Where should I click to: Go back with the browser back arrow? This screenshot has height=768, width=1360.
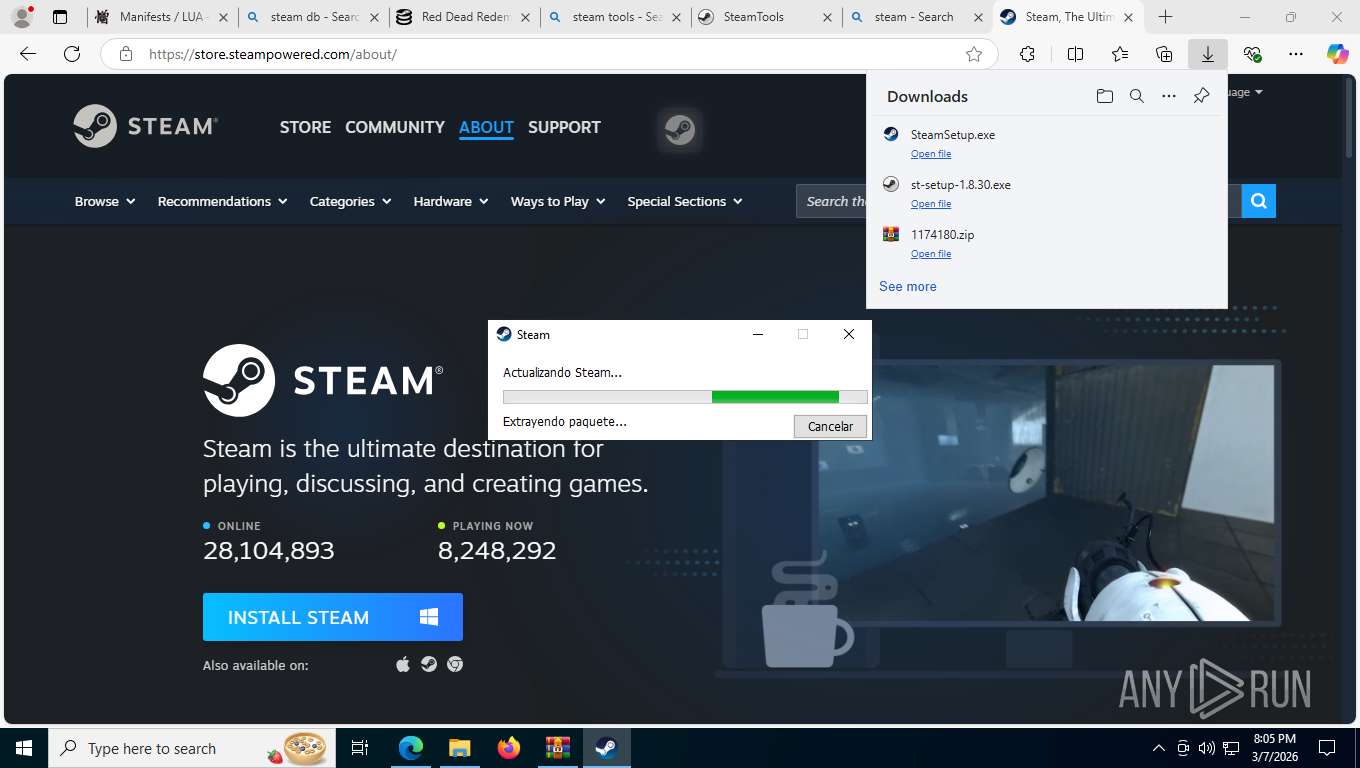click(28, 54)
